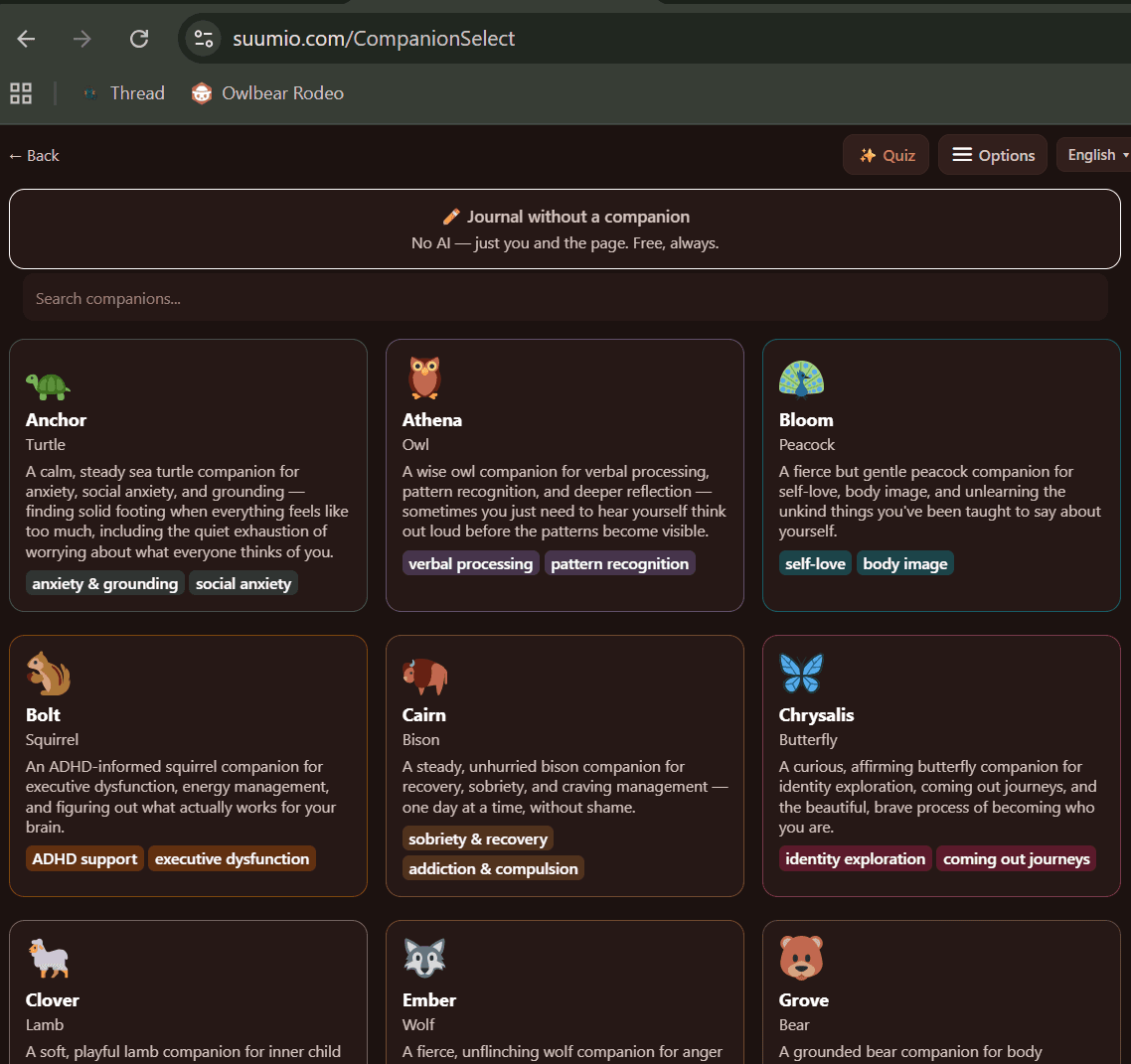
Task: Select the Bloom peacock icon
Action: point(801,380)
